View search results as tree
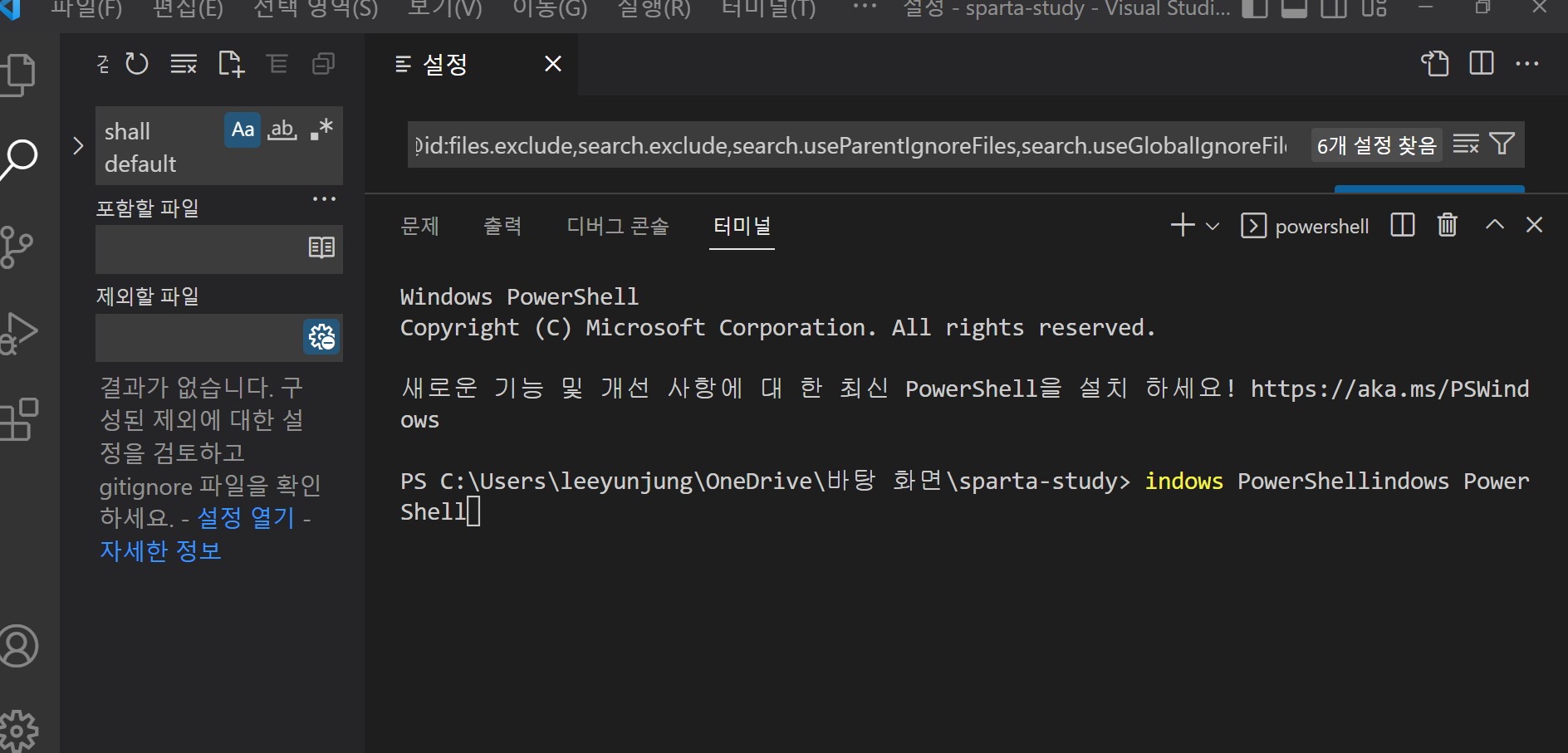This screenshot has height=753, width=1568. click(277, 64)
